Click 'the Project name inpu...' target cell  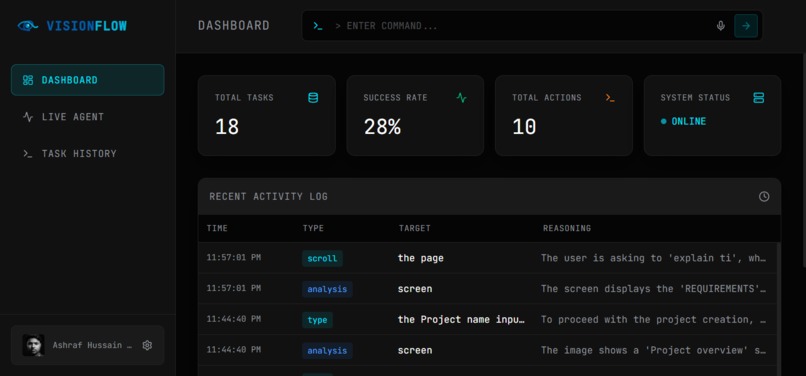click(462, 320)
